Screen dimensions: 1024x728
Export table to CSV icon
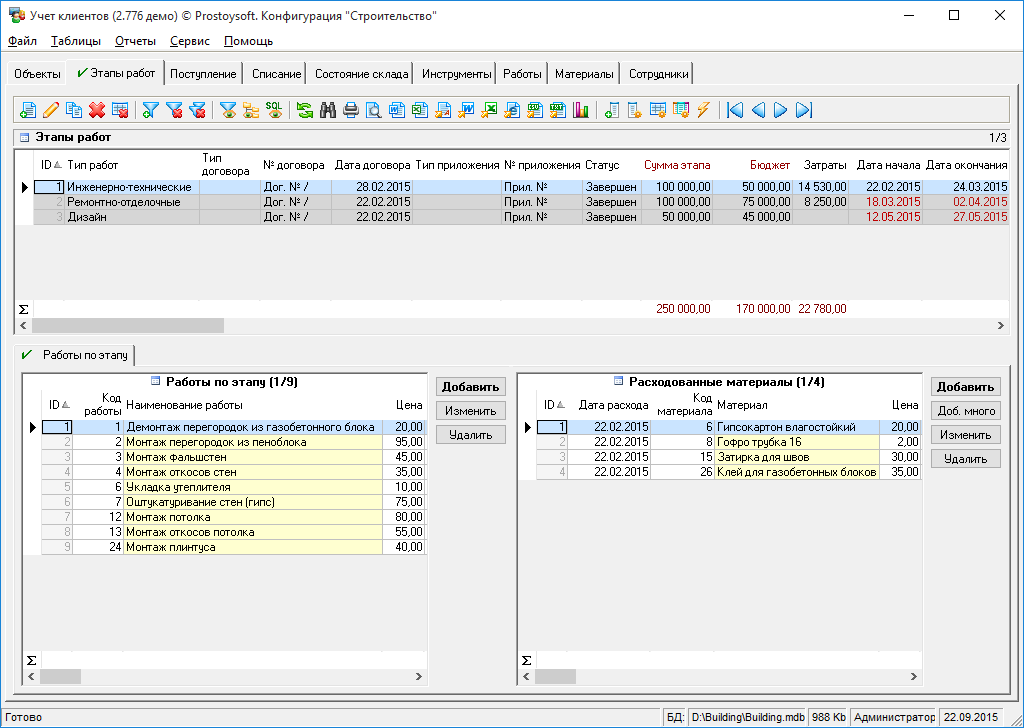(535, 110)
